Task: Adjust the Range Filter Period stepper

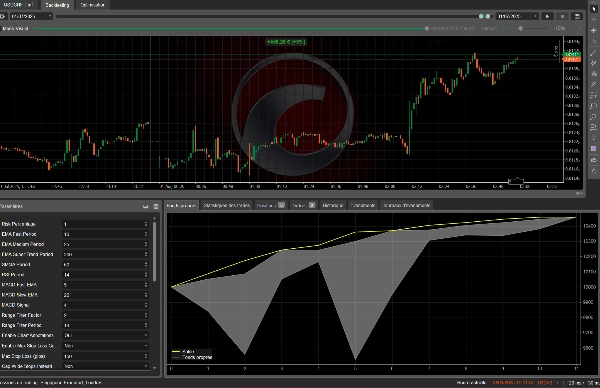Action: (146, 325)
